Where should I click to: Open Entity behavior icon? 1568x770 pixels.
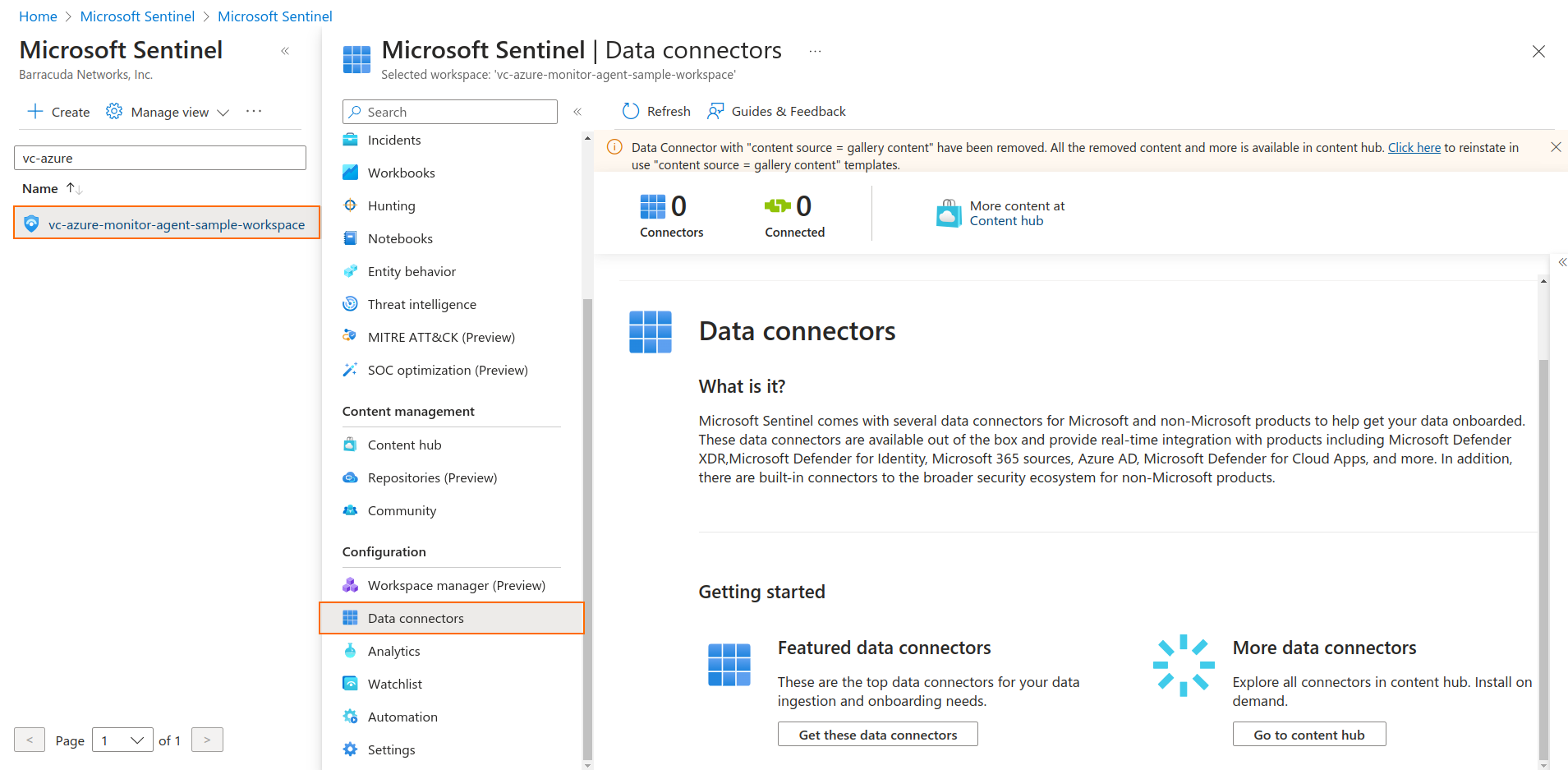[x=350, y=271]
